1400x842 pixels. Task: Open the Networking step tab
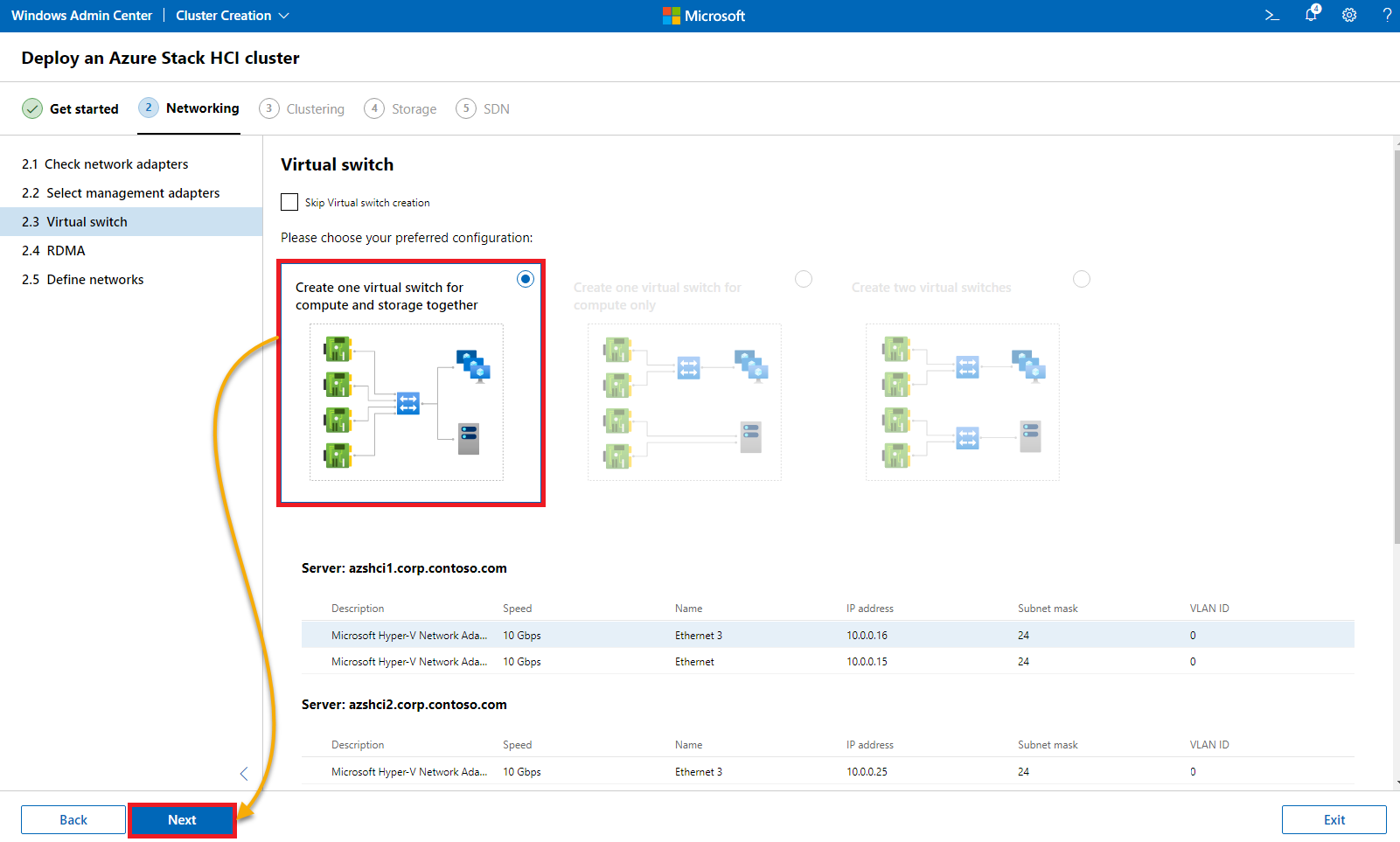tap(189, 108)
